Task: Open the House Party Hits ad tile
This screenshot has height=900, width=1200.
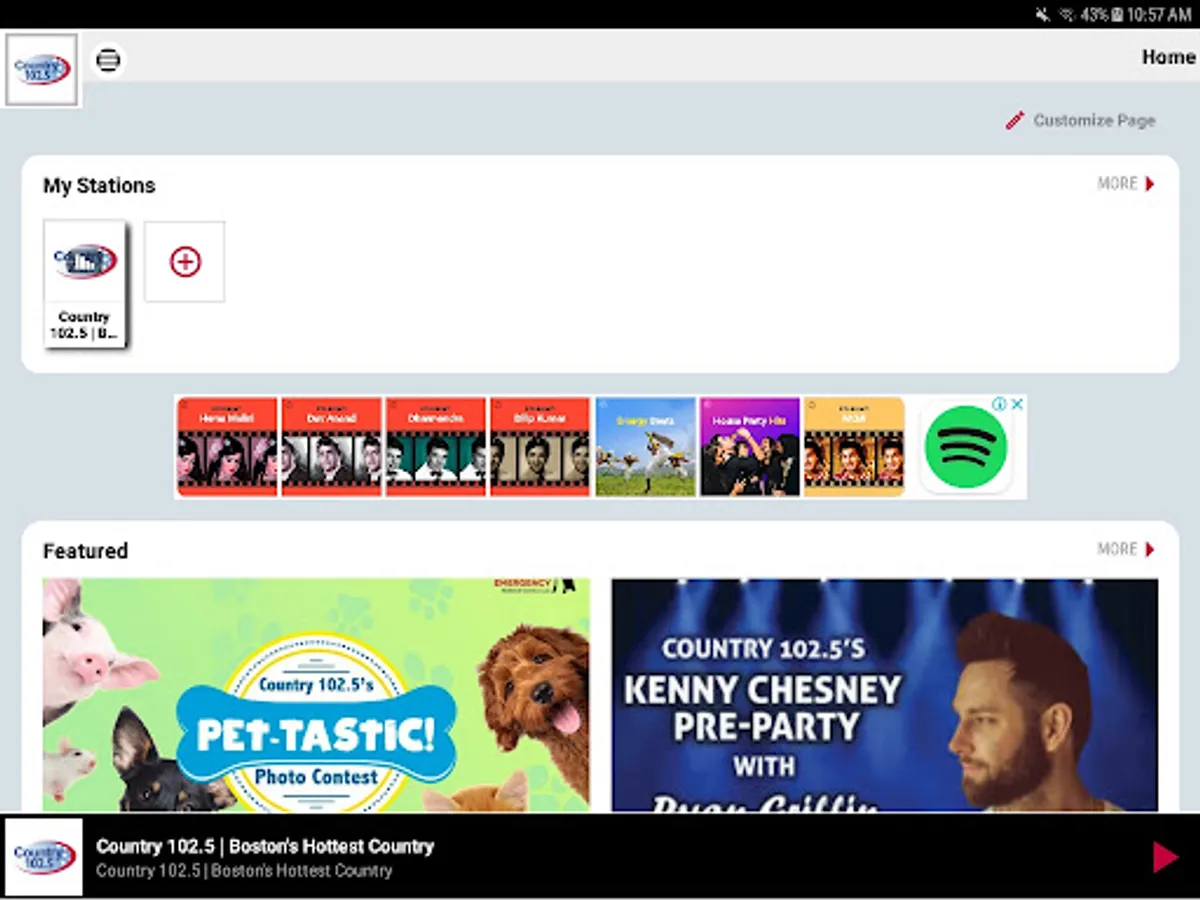Action: pos(750,446)
